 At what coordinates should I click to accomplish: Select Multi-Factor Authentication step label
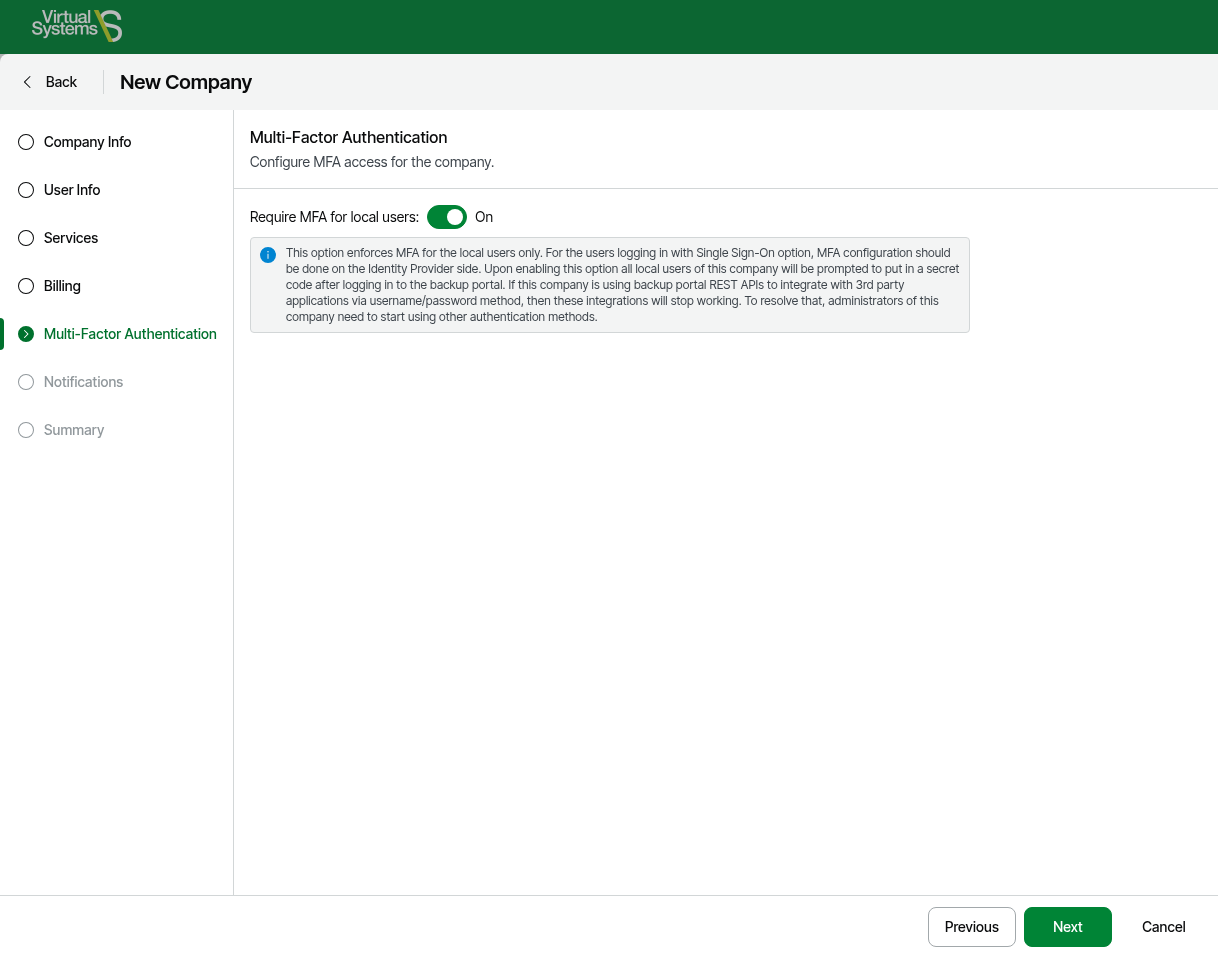point(130,334)
